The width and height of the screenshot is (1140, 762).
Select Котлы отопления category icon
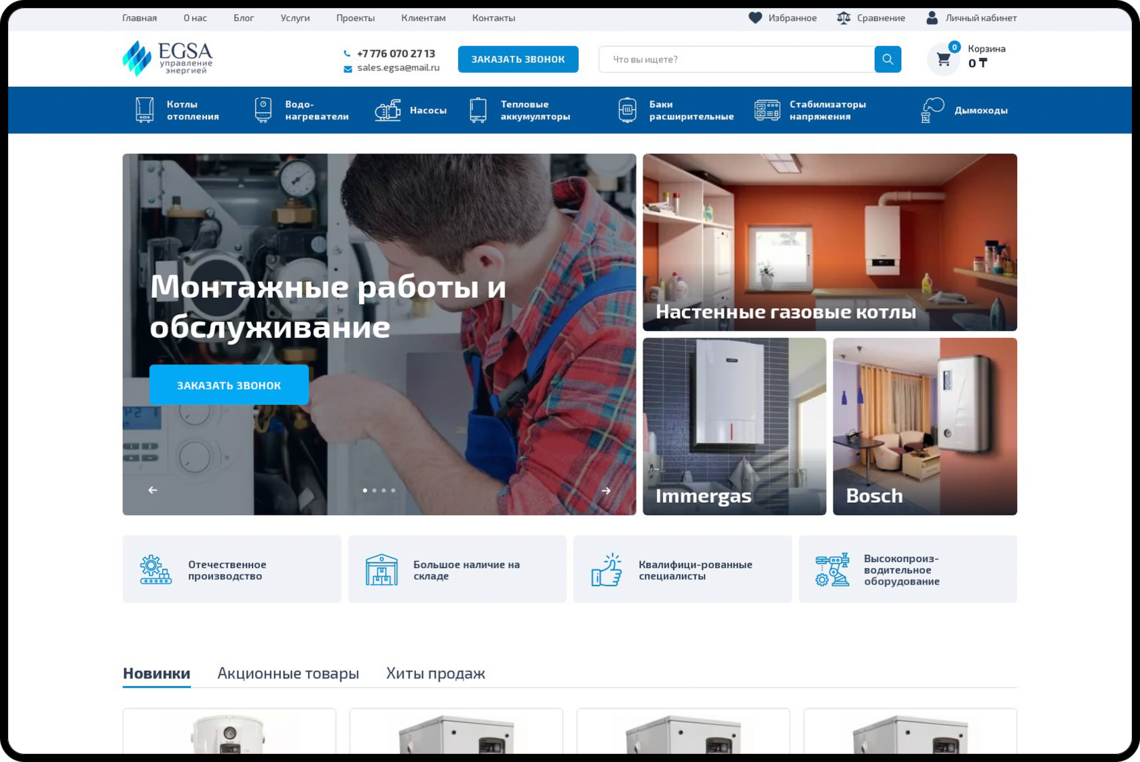(145, 110)
